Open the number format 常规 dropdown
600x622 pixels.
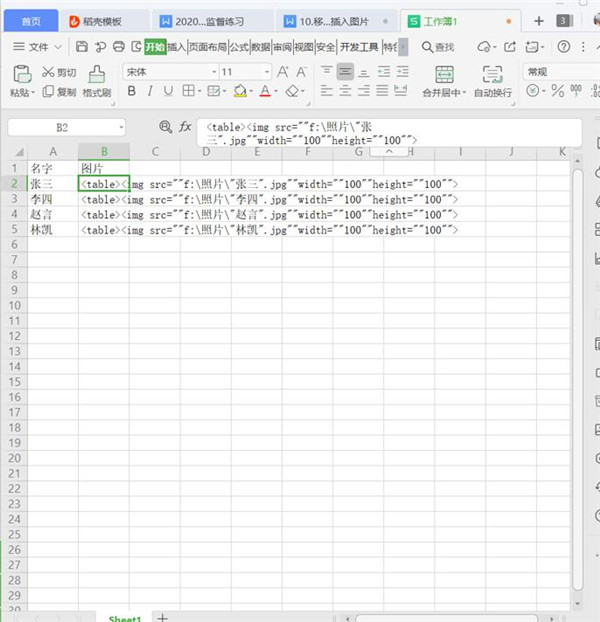pos(561,72)
